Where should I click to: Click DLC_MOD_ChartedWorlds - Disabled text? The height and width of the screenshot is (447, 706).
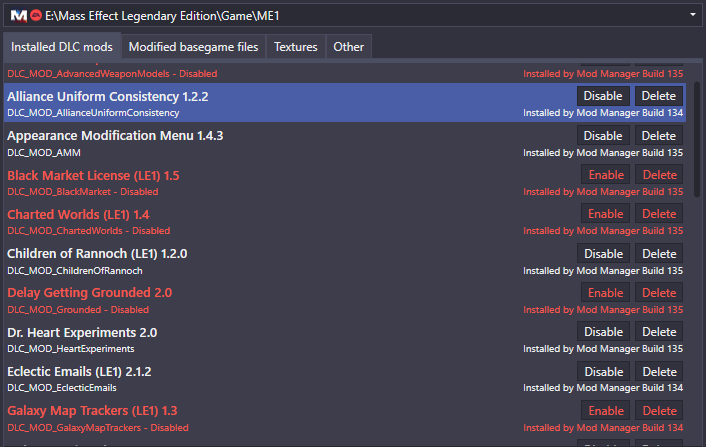(89, 231)
